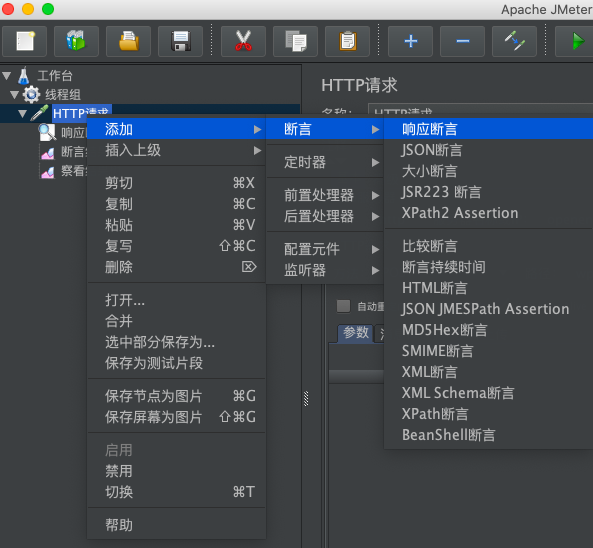Click the HTTP请求 pipette icon in tree
The width and height of the screenshot is (593, 548).
(39, 113)
